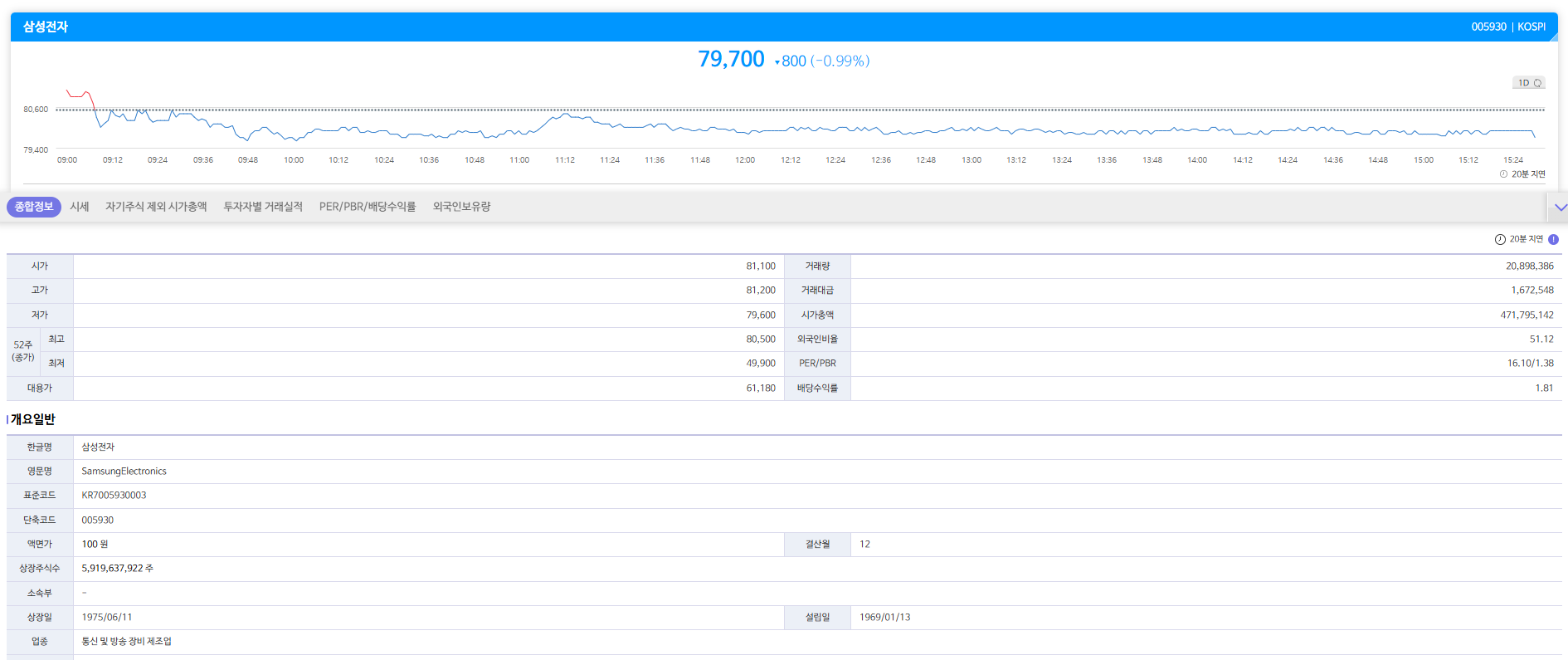Click the blue exclamation info icon
The height and width of the screenshot is (660, 1568).
tap(1553, 239)
